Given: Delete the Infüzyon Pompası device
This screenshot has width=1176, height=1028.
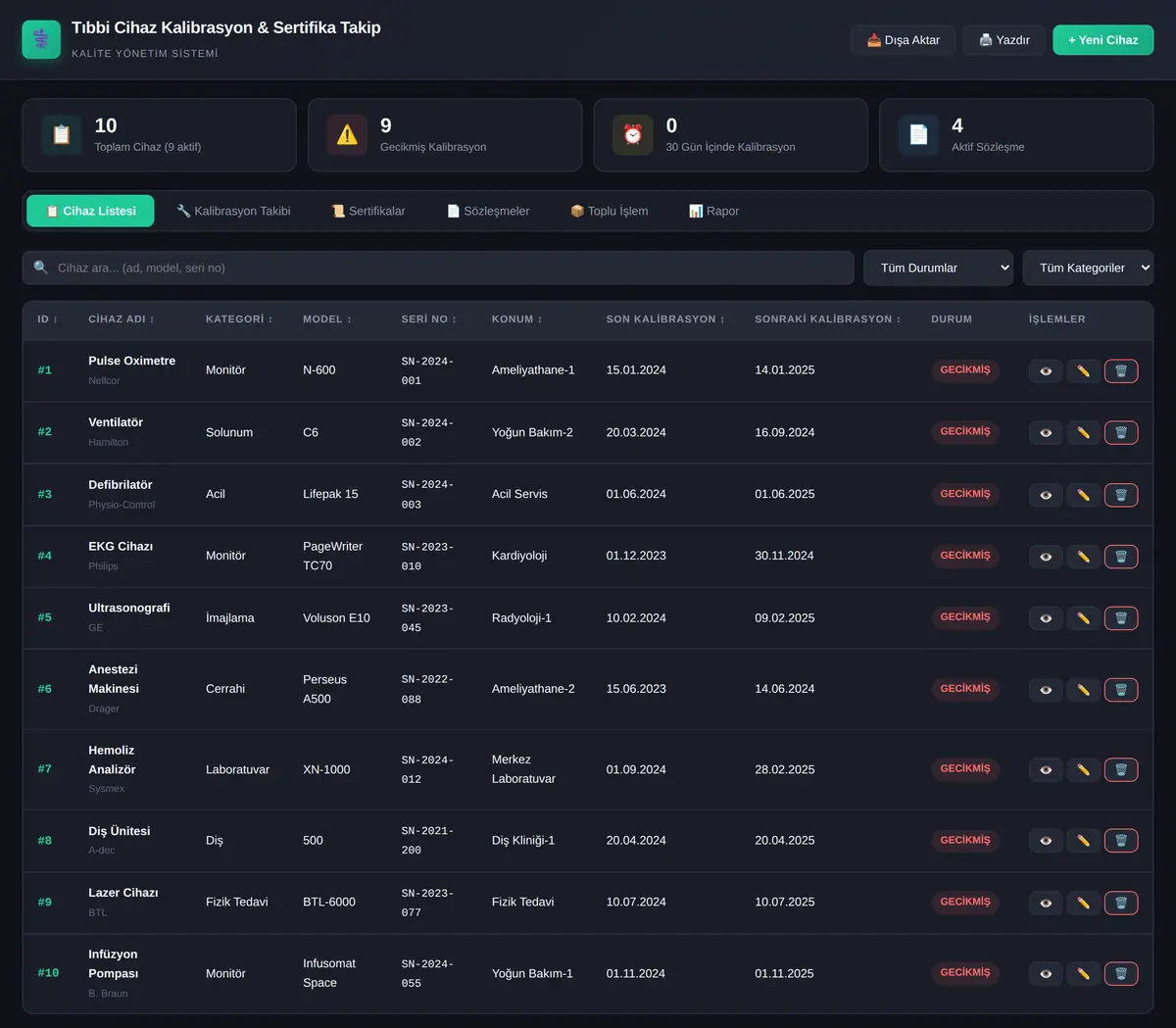Looking at the screenshot, I should coord(1121,974).
